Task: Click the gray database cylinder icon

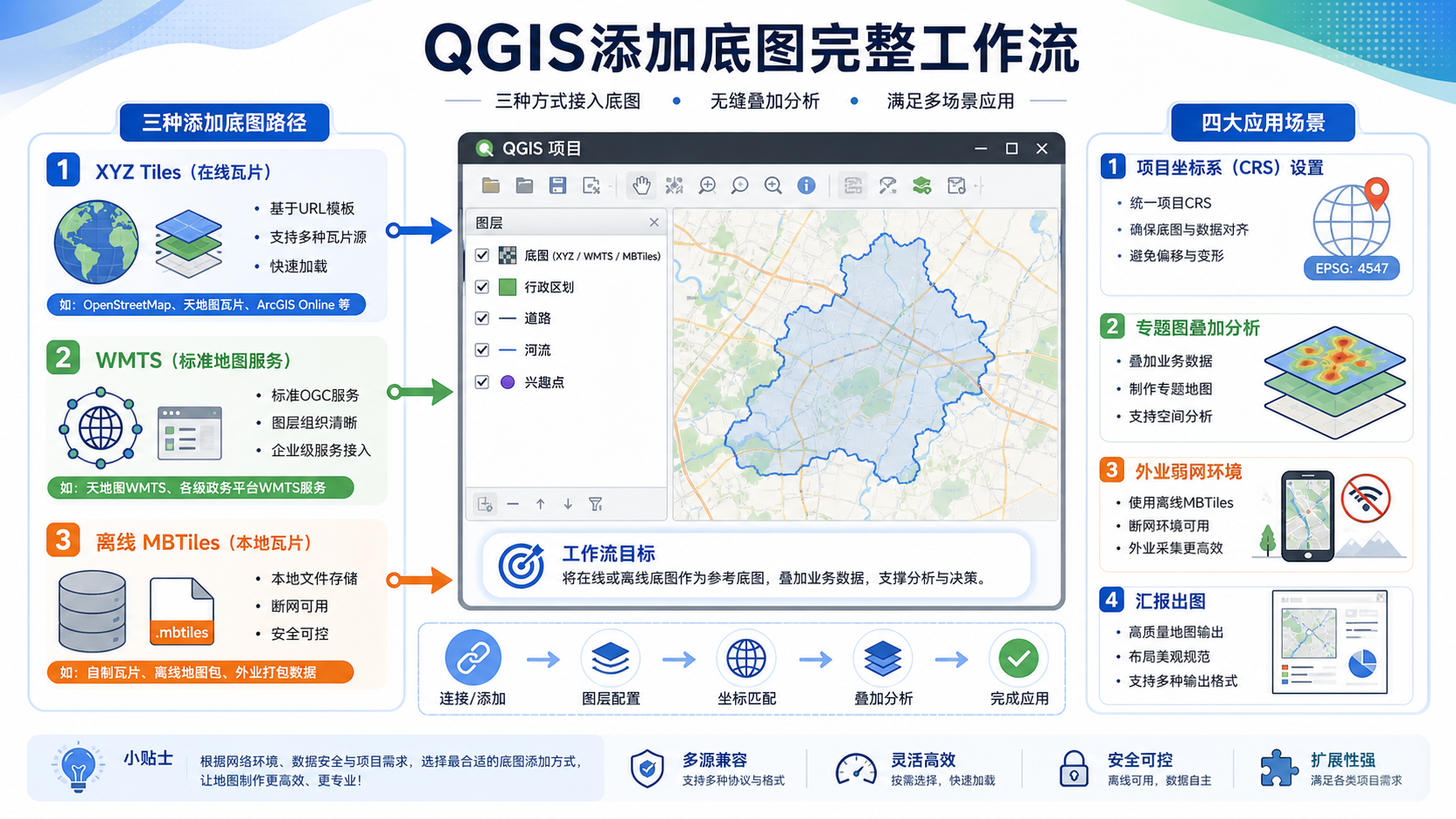Action: point(91,611)
